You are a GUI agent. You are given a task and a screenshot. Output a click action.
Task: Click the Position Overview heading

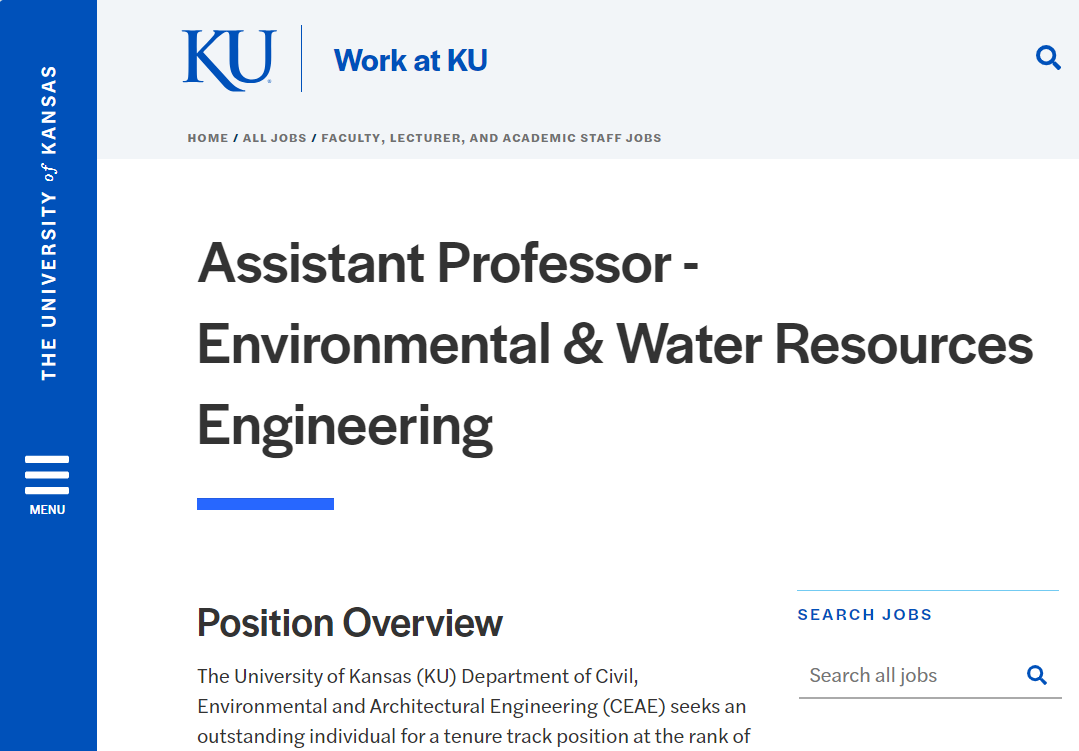click(350, 623)
